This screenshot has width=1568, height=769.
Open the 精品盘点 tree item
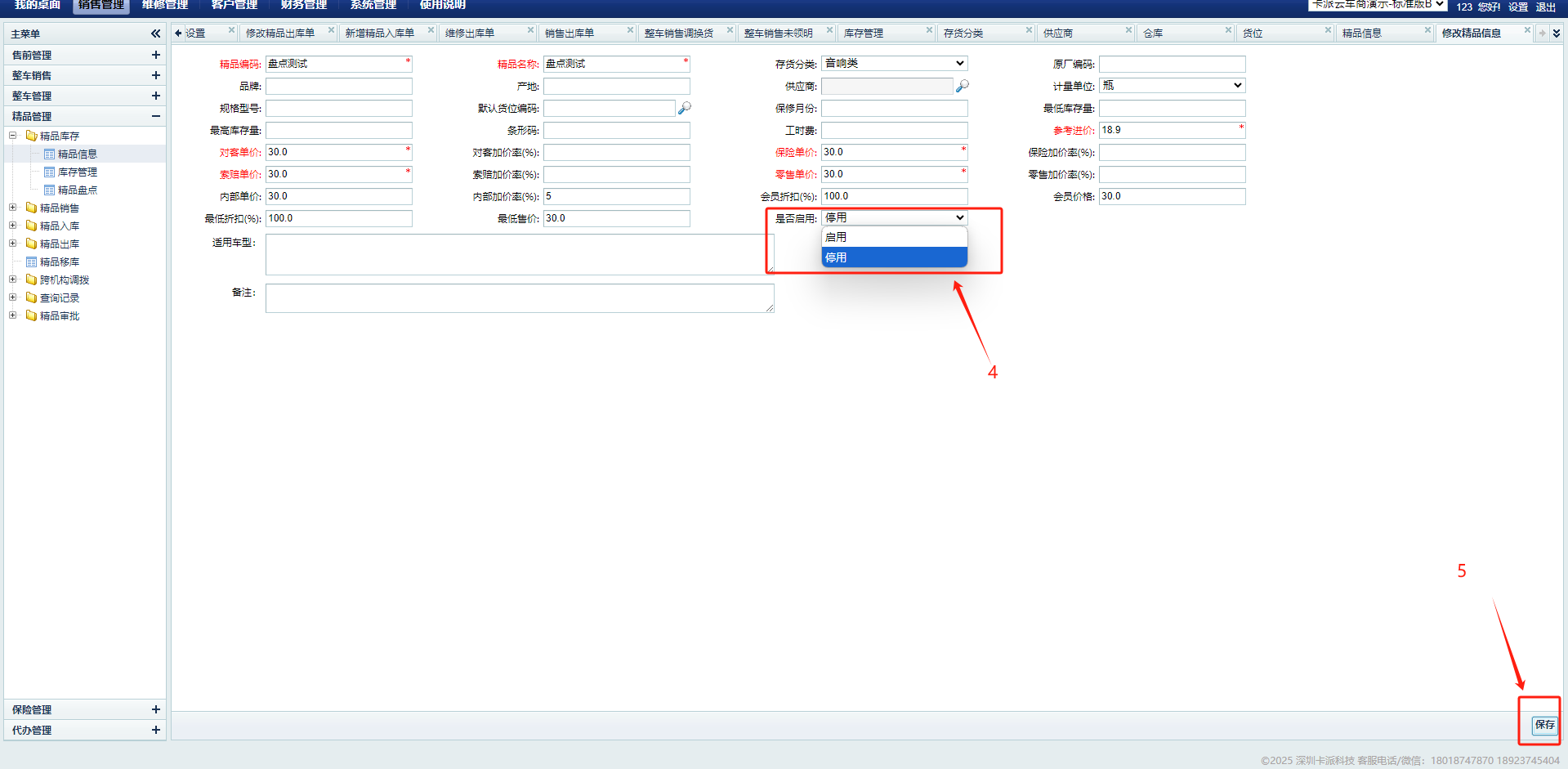point(77,190)
